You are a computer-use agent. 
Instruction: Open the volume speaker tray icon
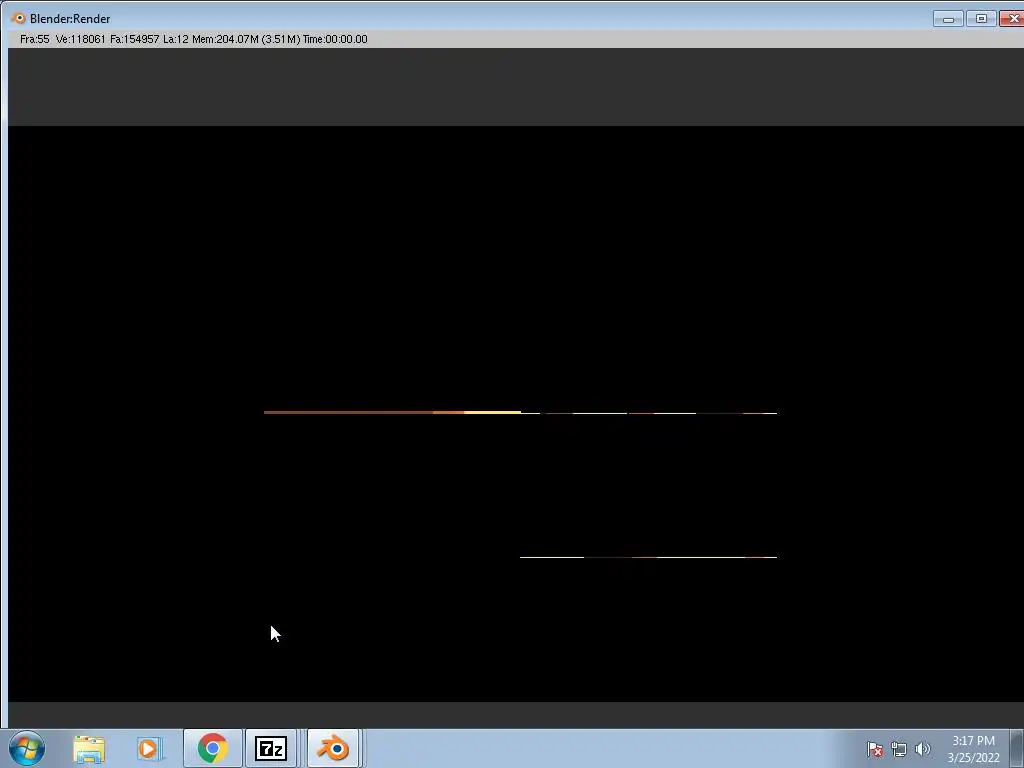pyautogui.click(x=922, y=749)
